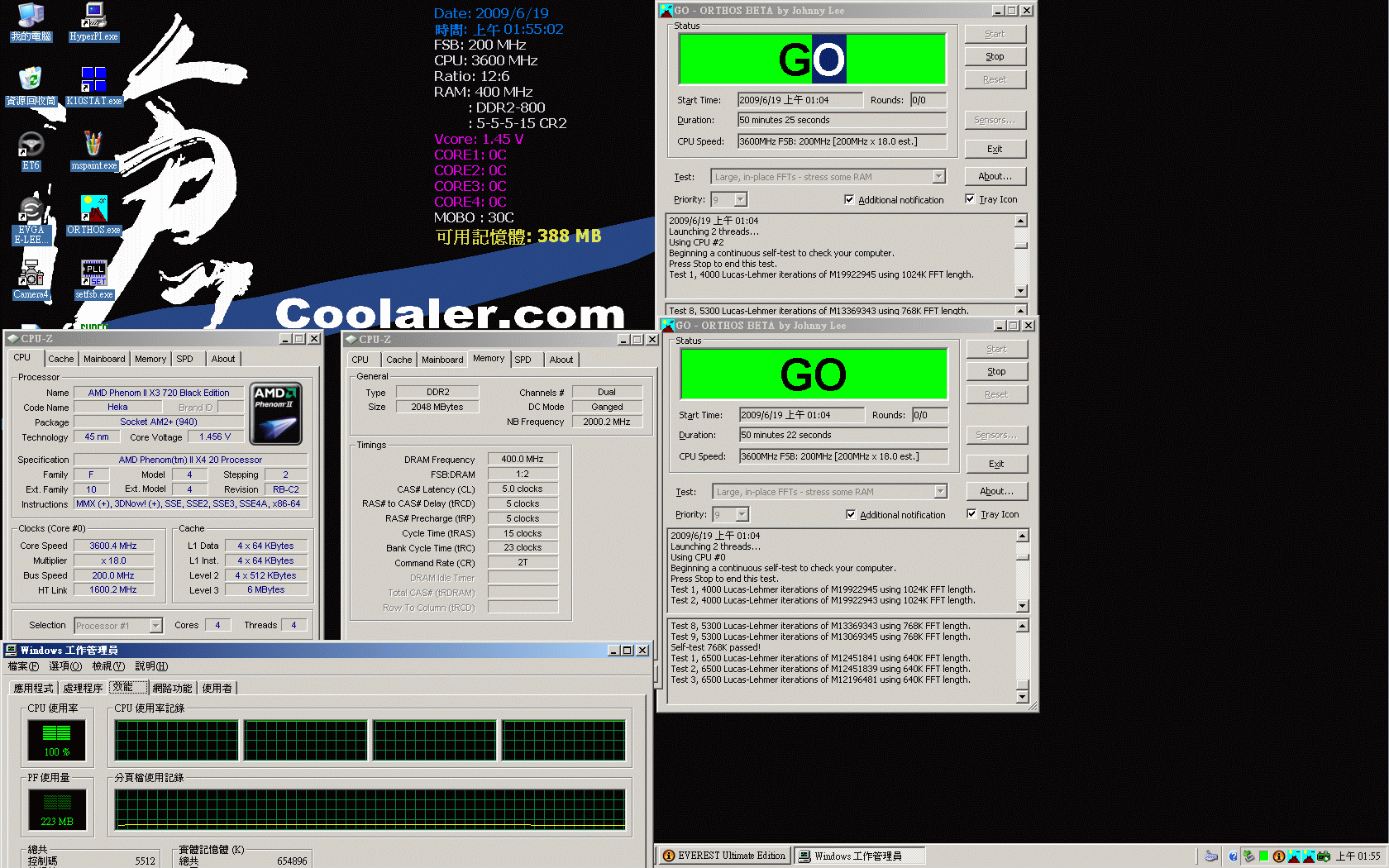
Task: Click lower log scrollbar down arrow, ORTHOS CPU #0
Action: [x=1023, y=697]
